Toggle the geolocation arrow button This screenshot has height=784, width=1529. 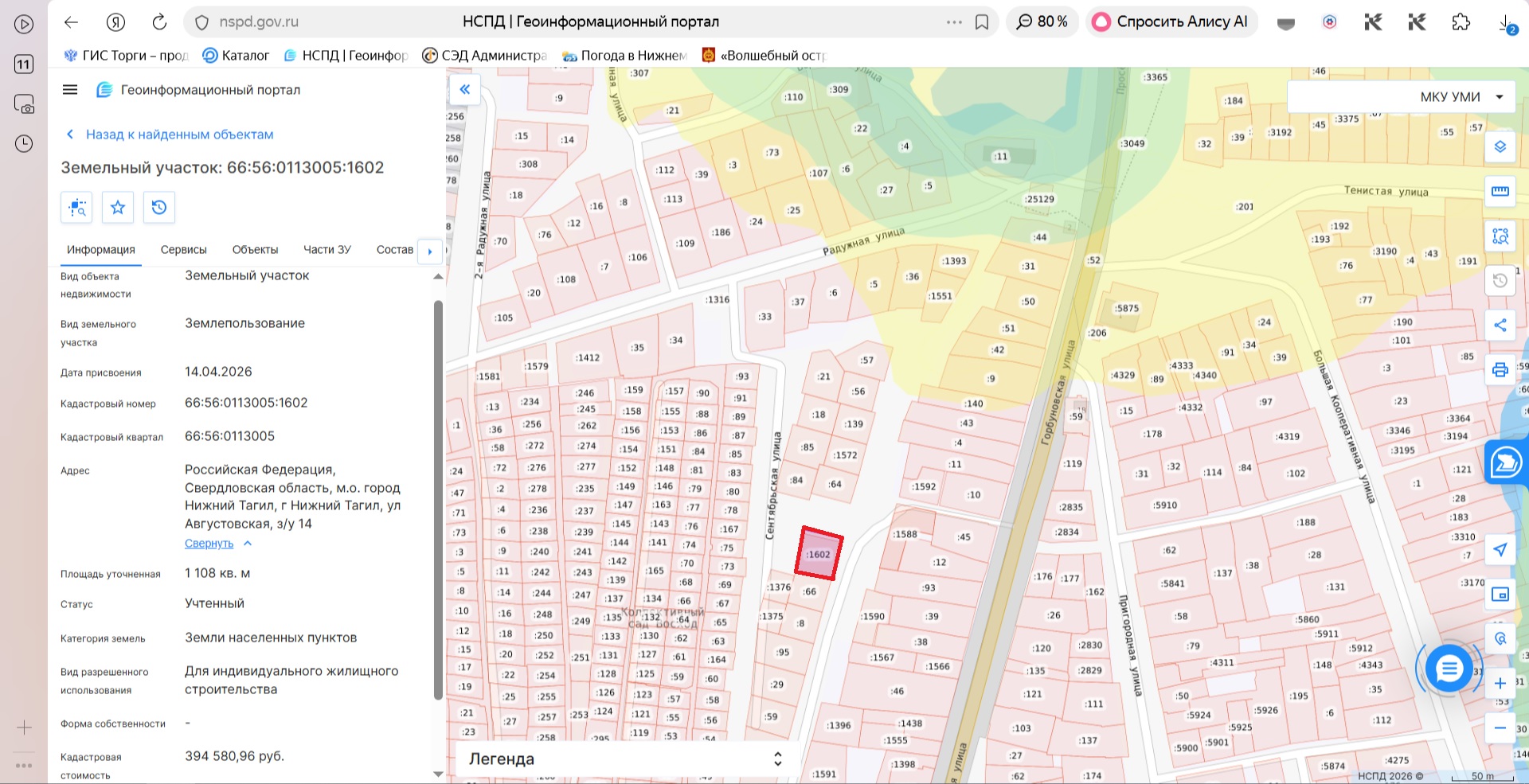[x=1500, y=550]
